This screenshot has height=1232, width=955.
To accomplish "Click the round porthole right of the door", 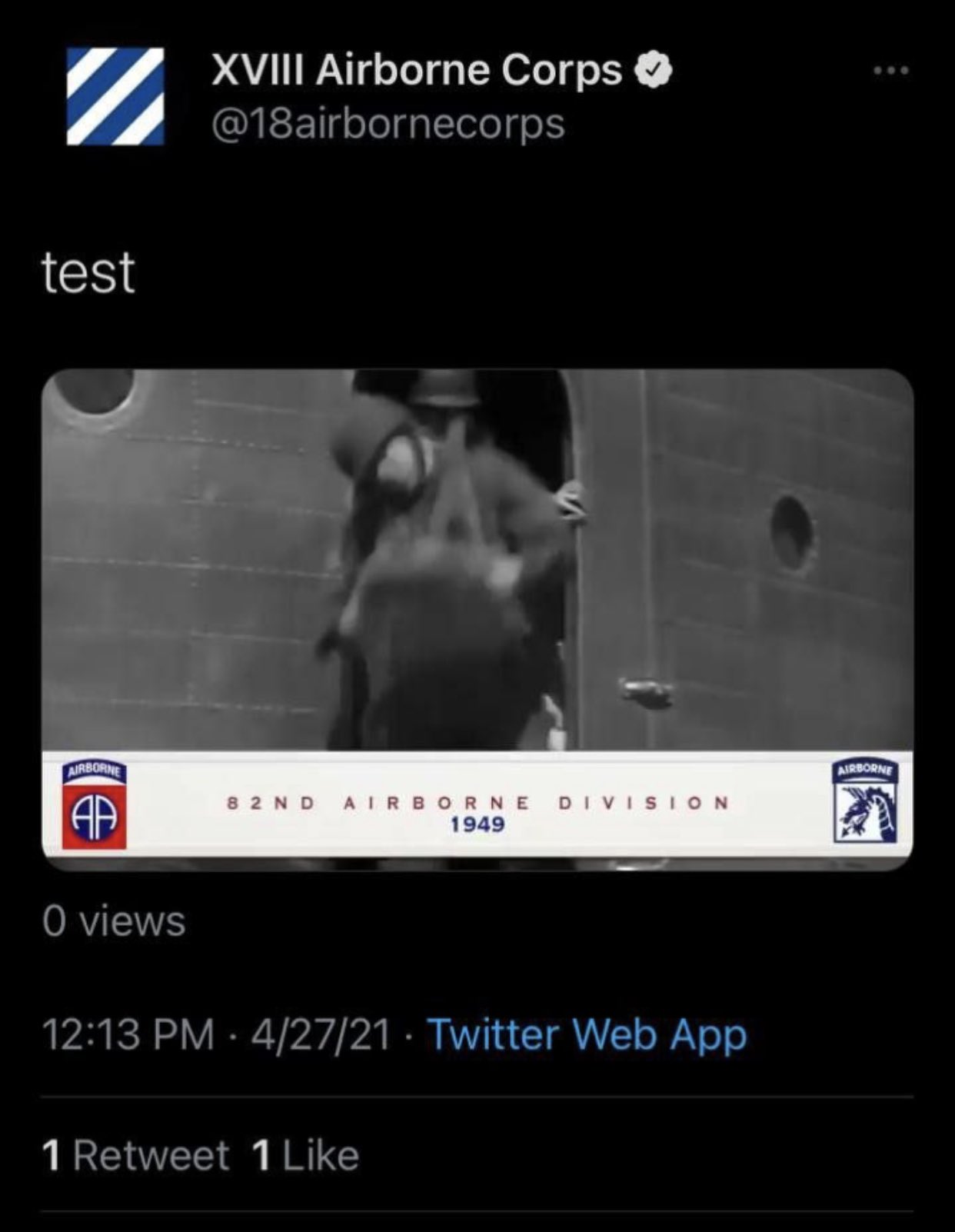I will click(793, 532).
